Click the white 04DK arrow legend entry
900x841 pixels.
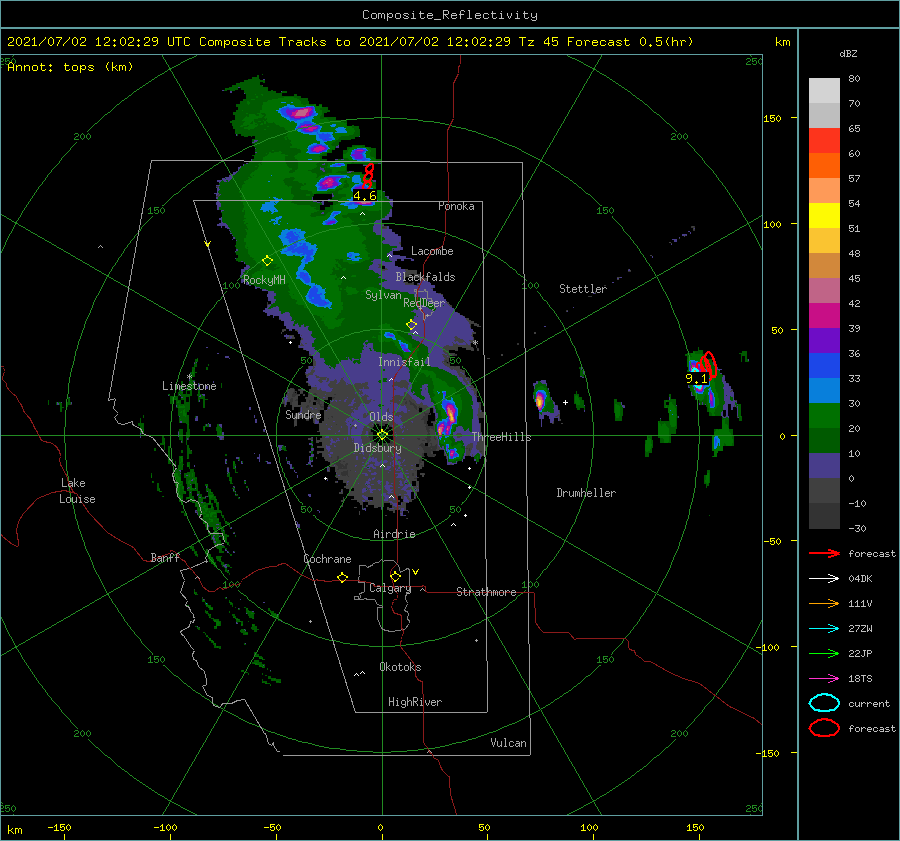click(x=824, y=578)
